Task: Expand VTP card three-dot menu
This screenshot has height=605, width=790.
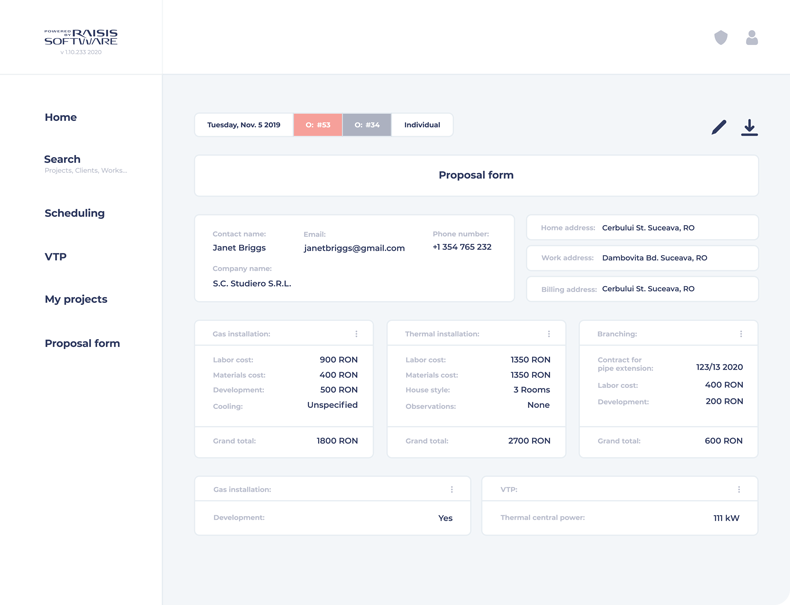Action: [739, 490]
